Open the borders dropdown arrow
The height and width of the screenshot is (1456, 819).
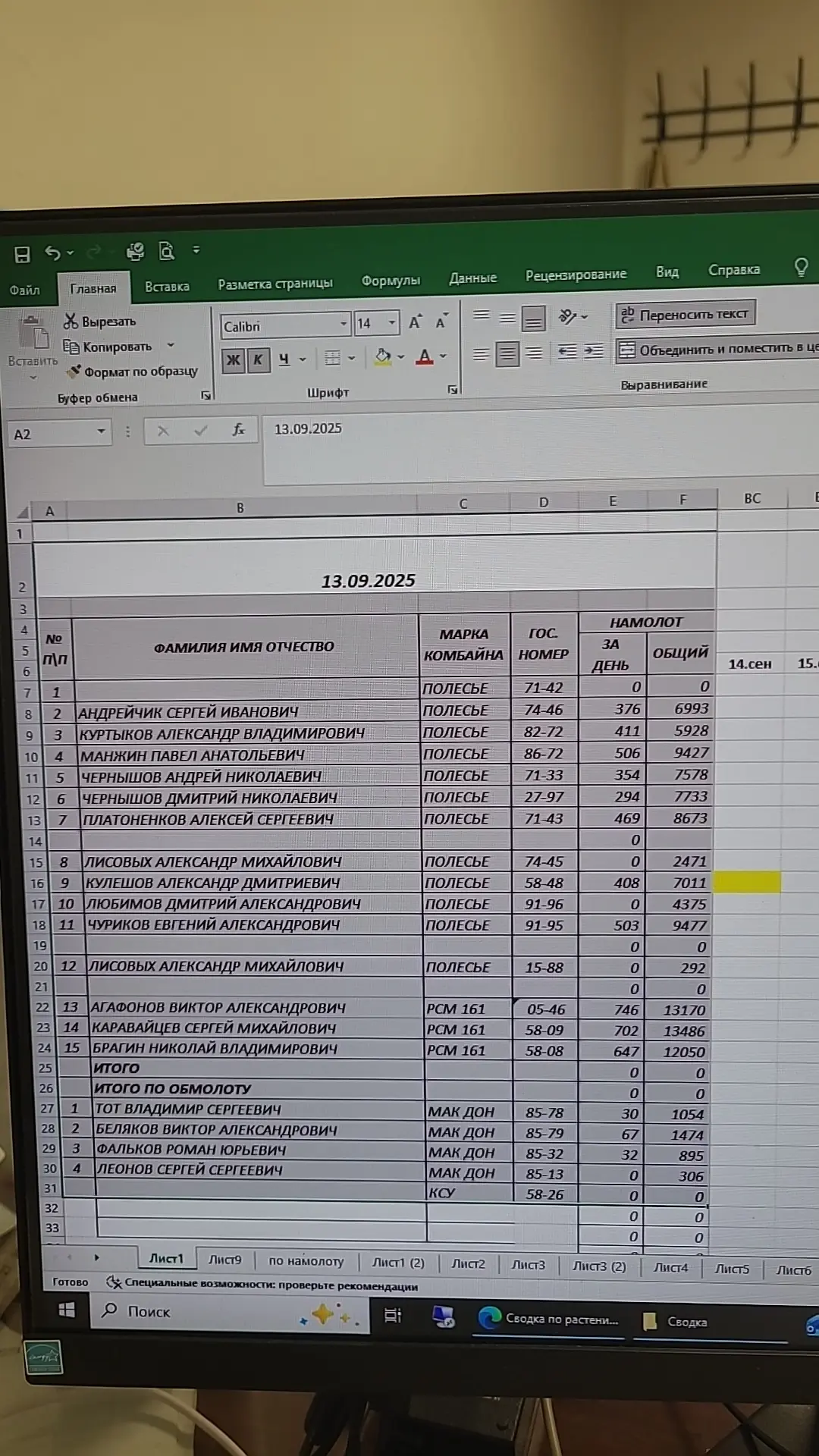click(351, 358)
